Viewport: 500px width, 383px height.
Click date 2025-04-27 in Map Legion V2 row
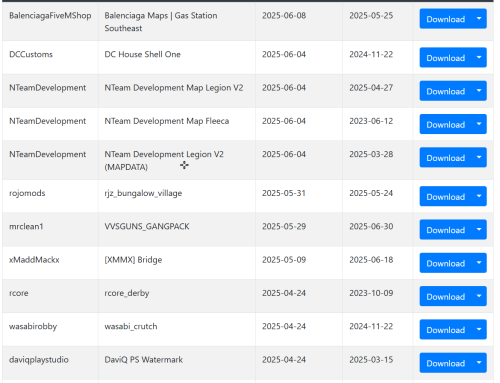point(371,88)
